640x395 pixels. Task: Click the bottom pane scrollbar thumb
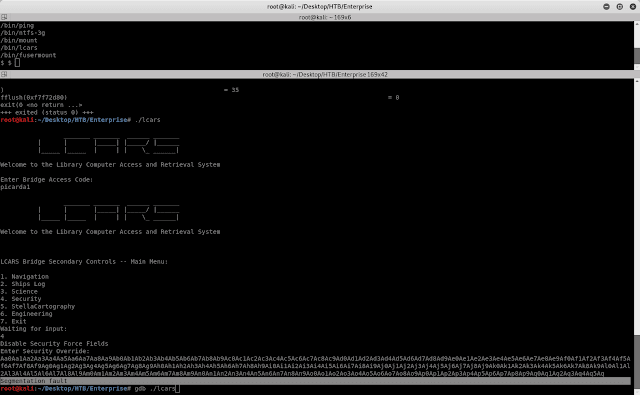click(x=637, y=362)
